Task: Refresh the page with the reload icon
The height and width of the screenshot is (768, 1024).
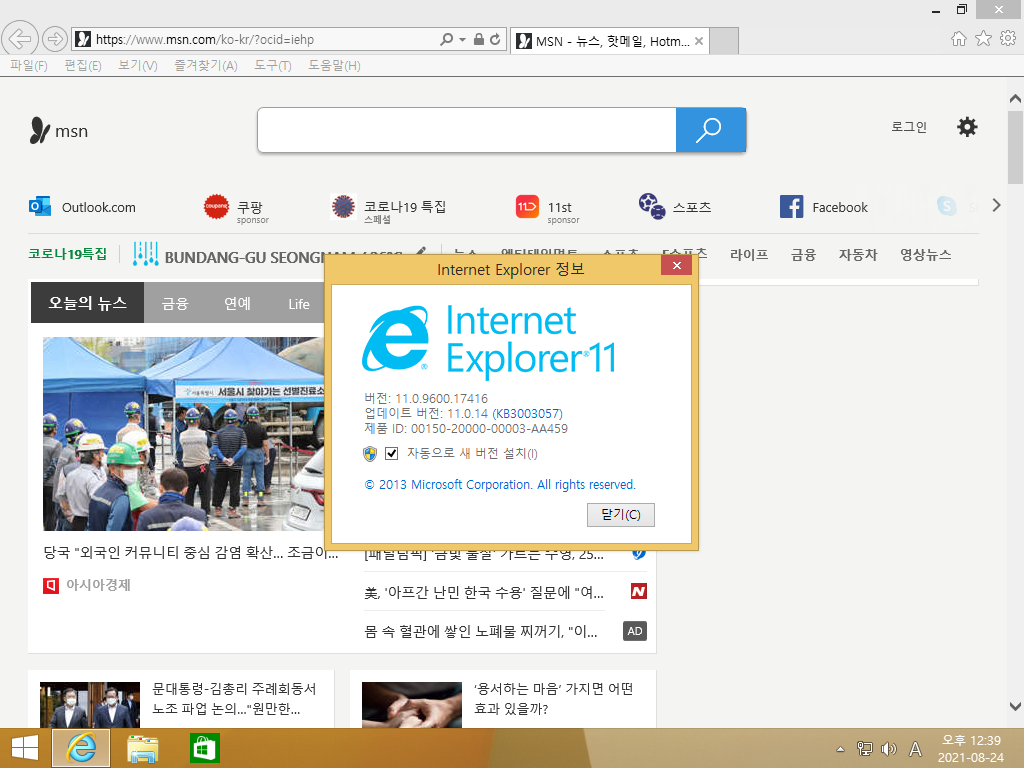Action: pyautogui.click(x=495, y=39)
